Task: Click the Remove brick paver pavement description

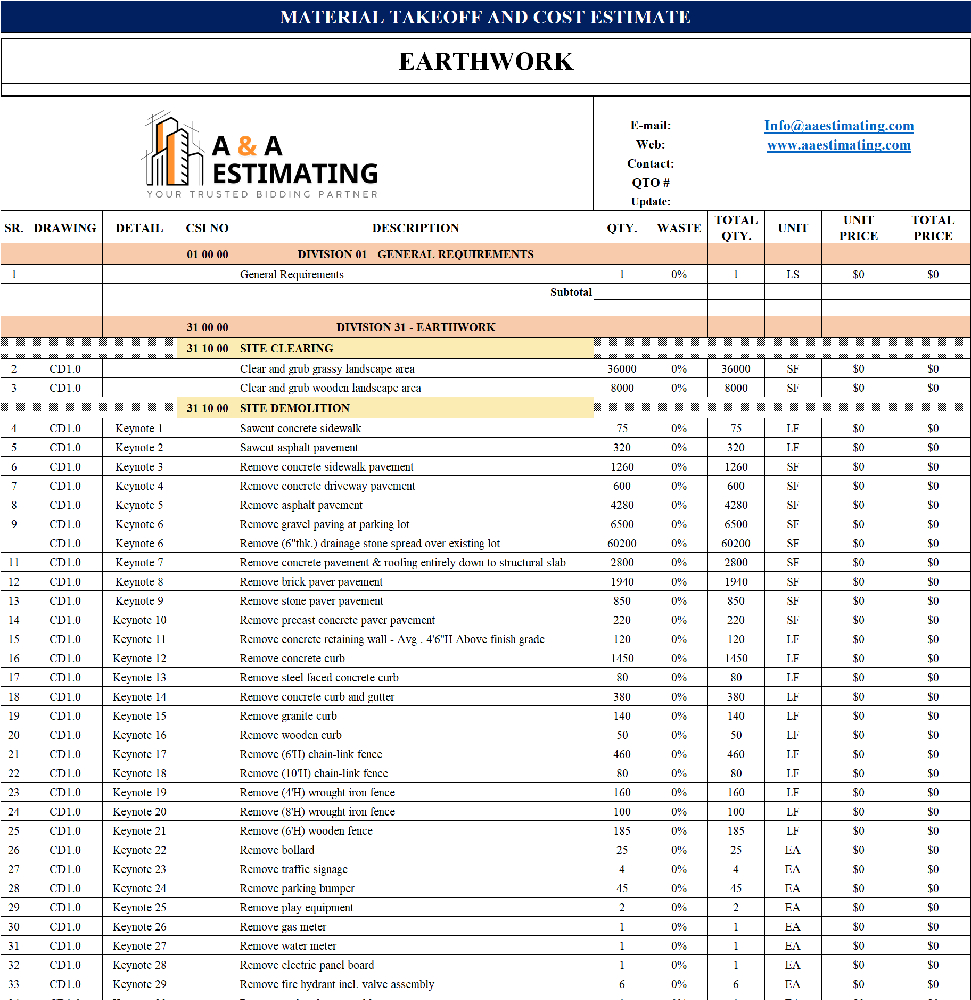Action: click(311, 582)
